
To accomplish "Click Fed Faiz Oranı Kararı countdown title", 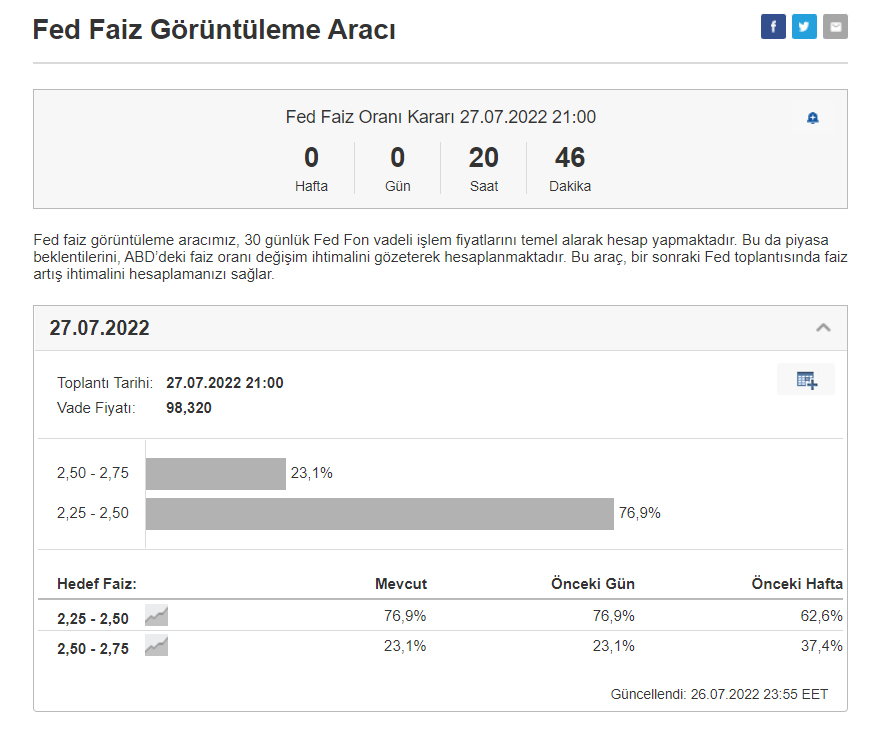I will point(440,117).
